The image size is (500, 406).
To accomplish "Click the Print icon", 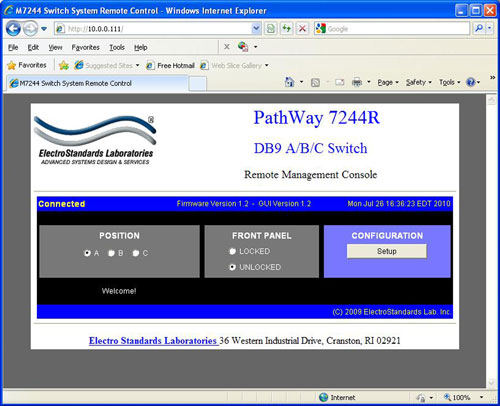I will 357,82.
